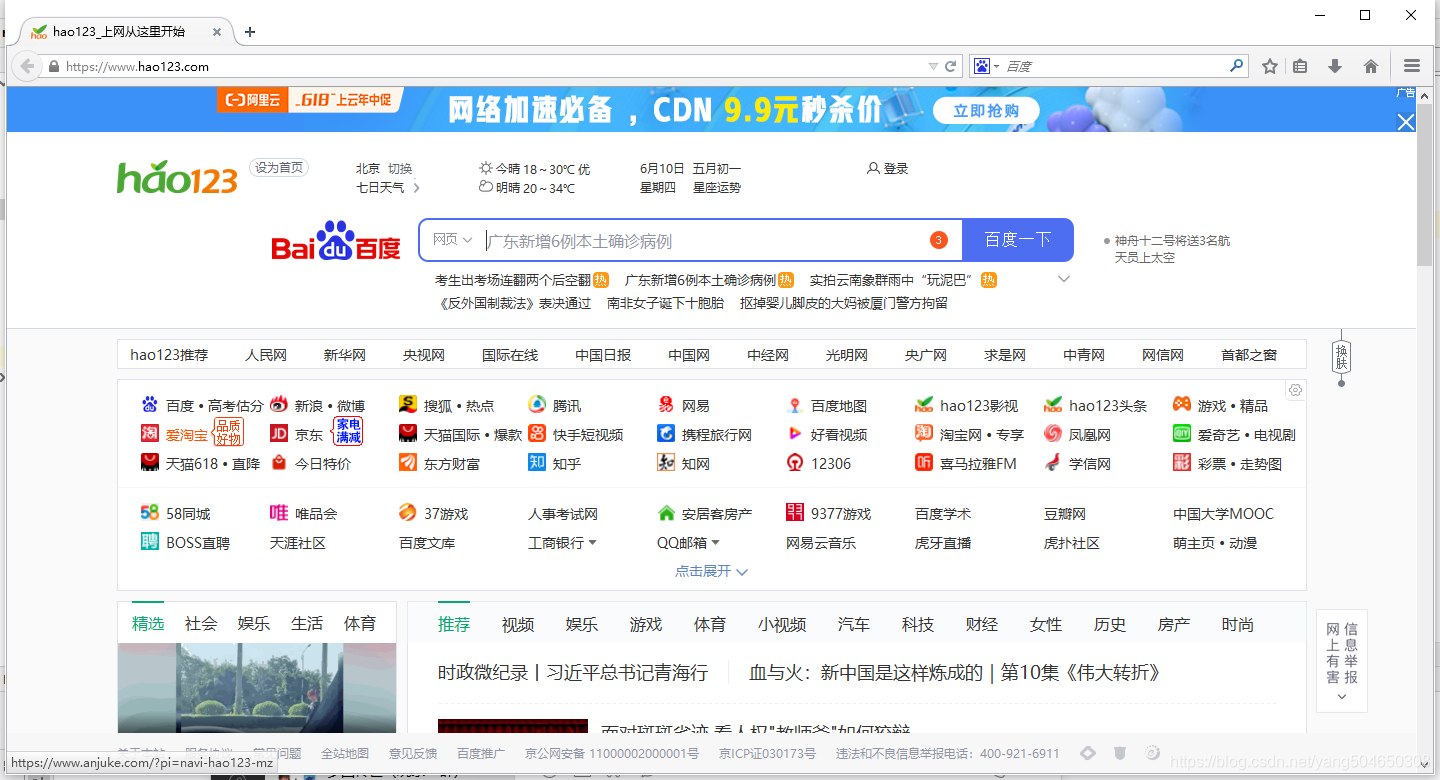Open headline 时政微纪录｜习近平总书记青海行

tap(573, 673)
